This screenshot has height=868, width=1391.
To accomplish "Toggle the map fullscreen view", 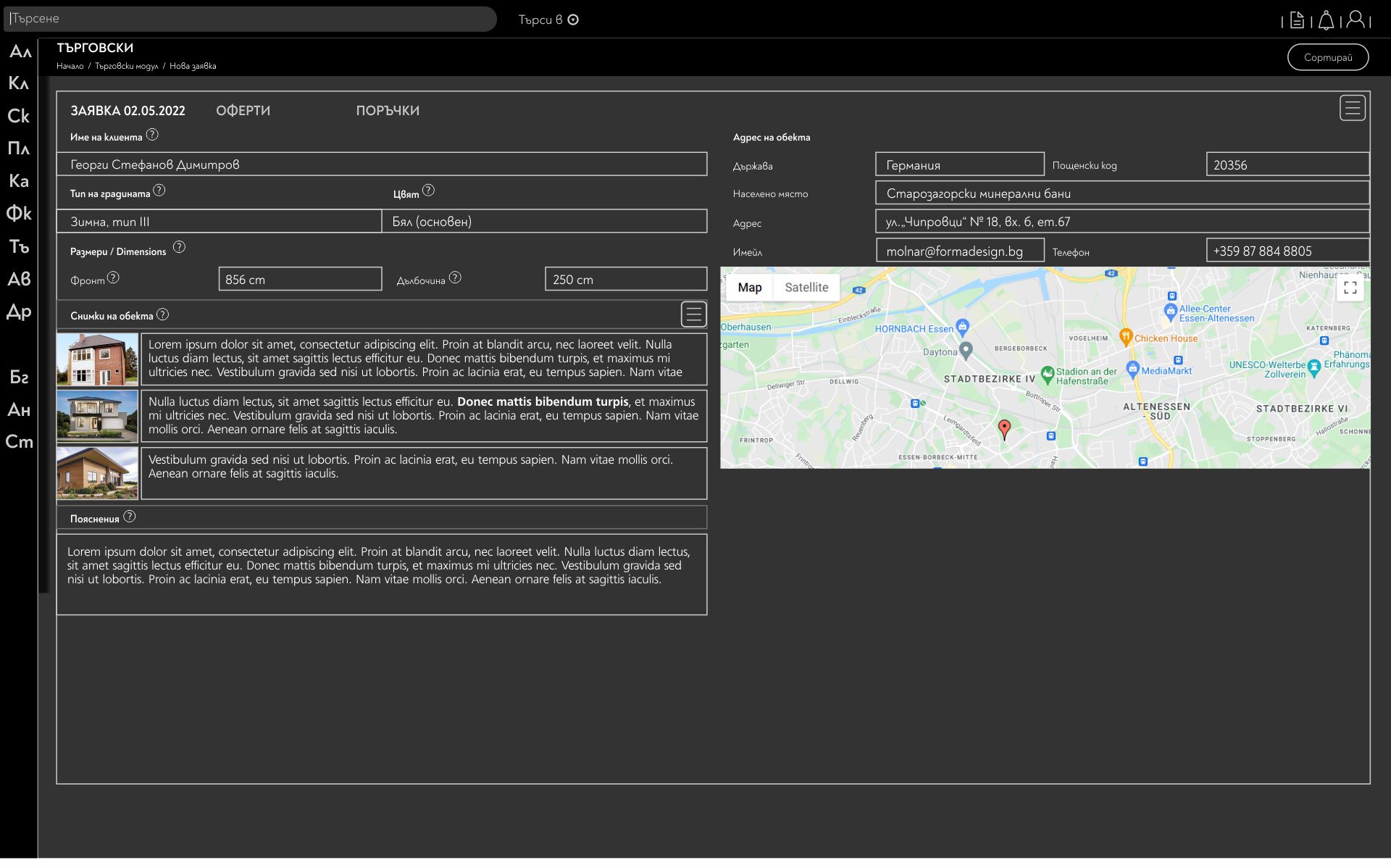I will click(x=1350, y=288).
